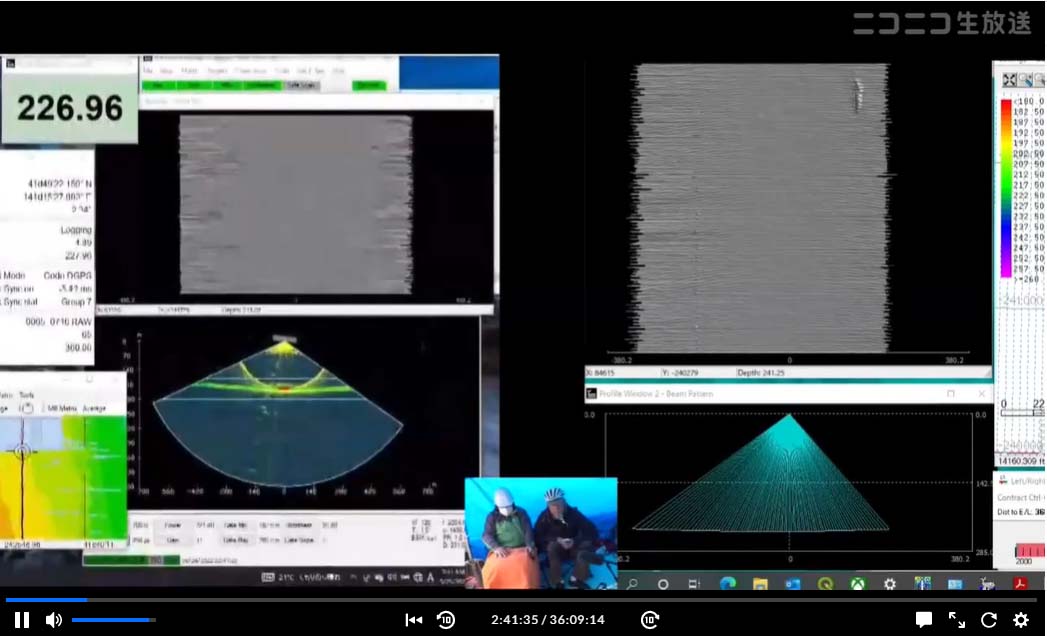
Task: Pause the live stream video
Action: (21, 620)
